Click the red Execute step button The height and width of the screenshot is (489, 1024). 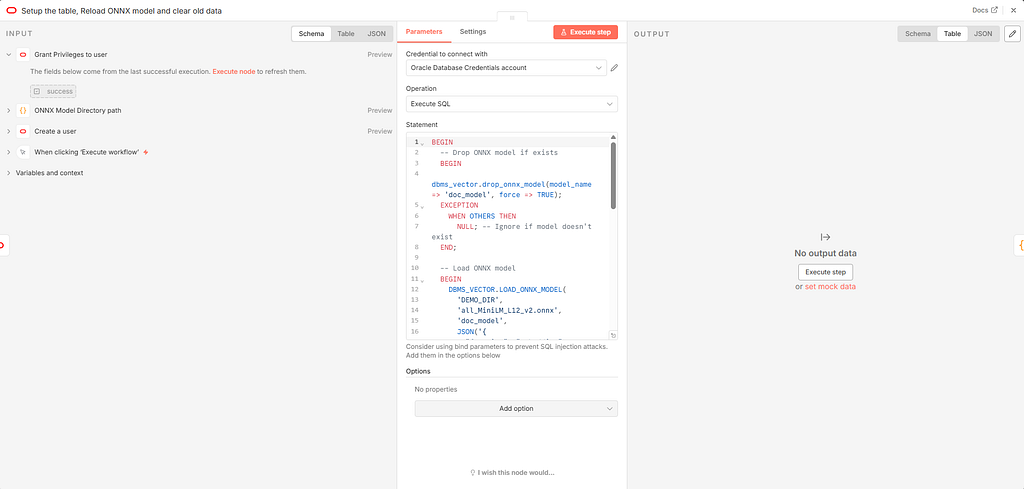[585, 32]
